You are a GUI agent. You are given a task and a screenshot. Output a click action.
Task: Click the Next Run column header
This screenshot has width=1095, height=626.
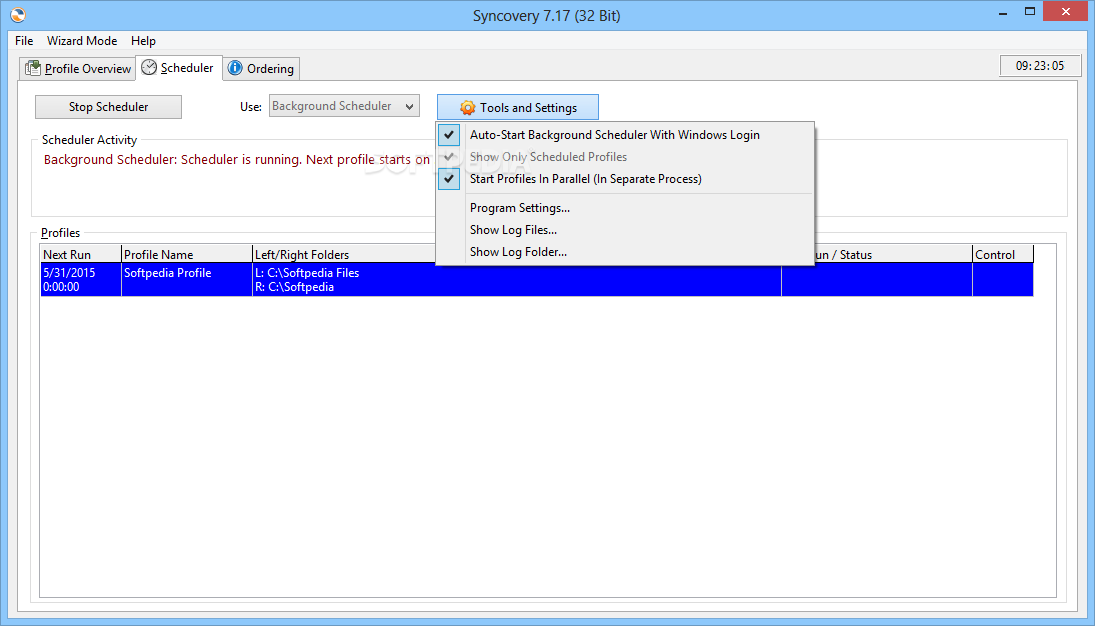80,254
